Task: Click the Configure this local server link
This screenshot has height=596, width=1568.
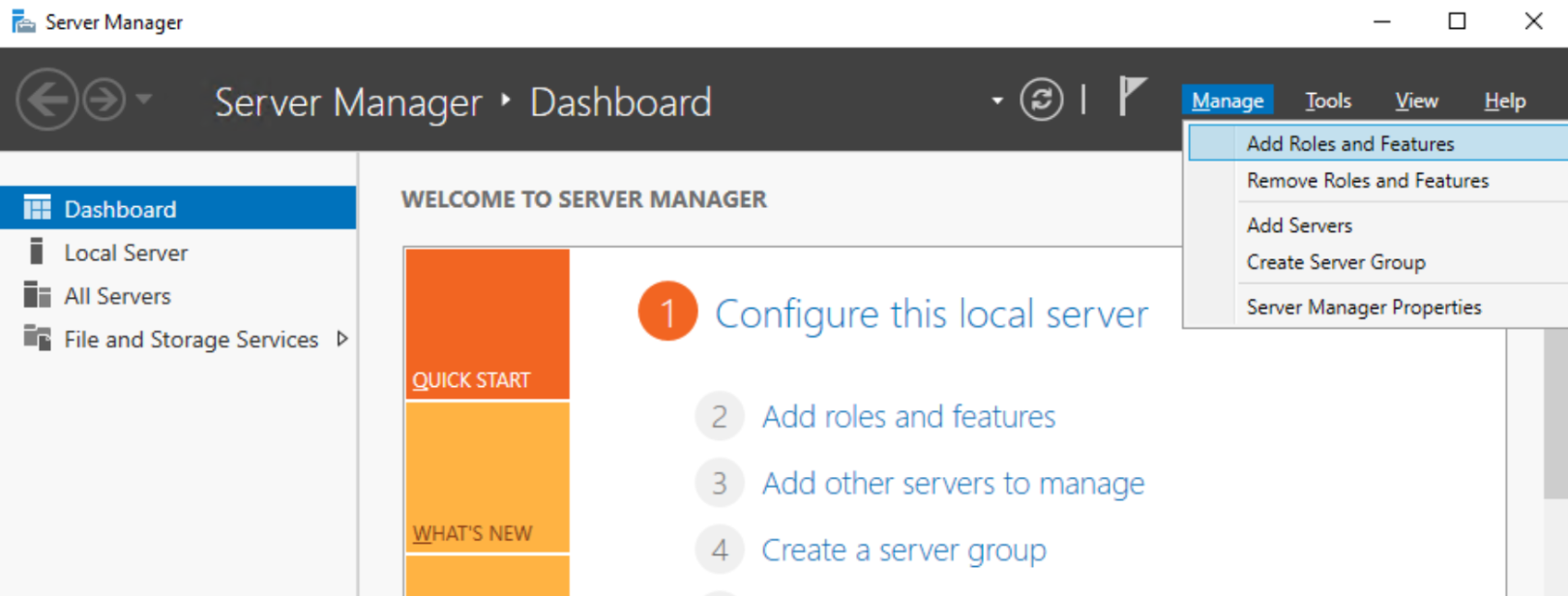Action: 932,313
